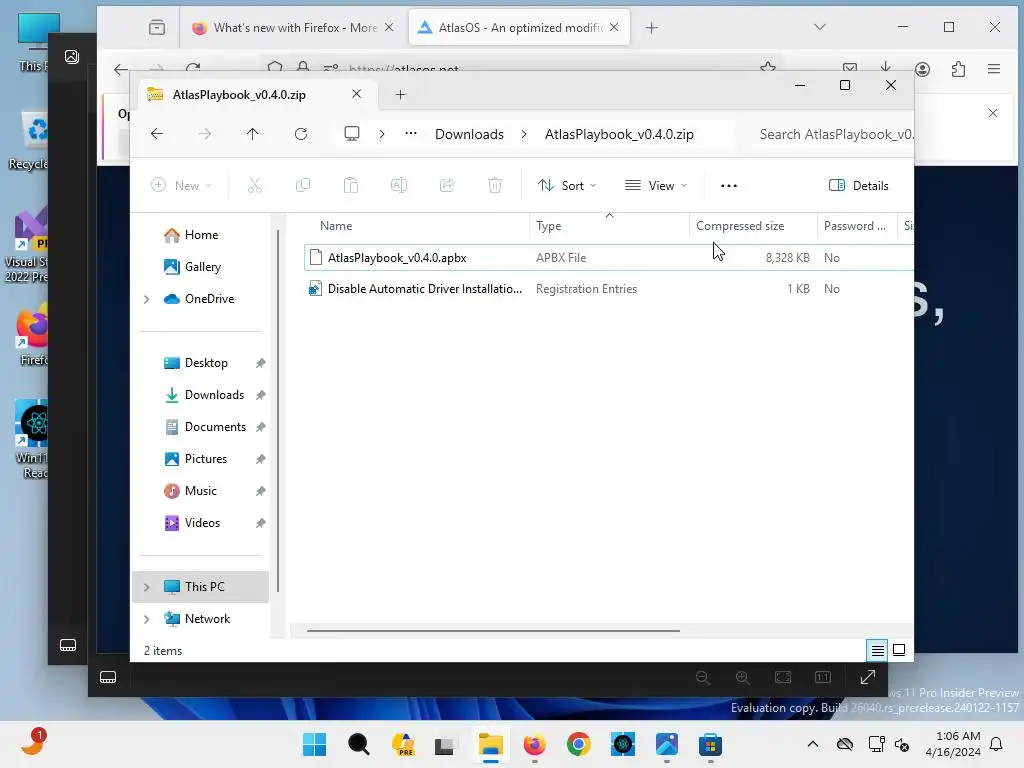1024x768 pixels.
Task: Open a new Firefox tab
Action: coord(651,27)
